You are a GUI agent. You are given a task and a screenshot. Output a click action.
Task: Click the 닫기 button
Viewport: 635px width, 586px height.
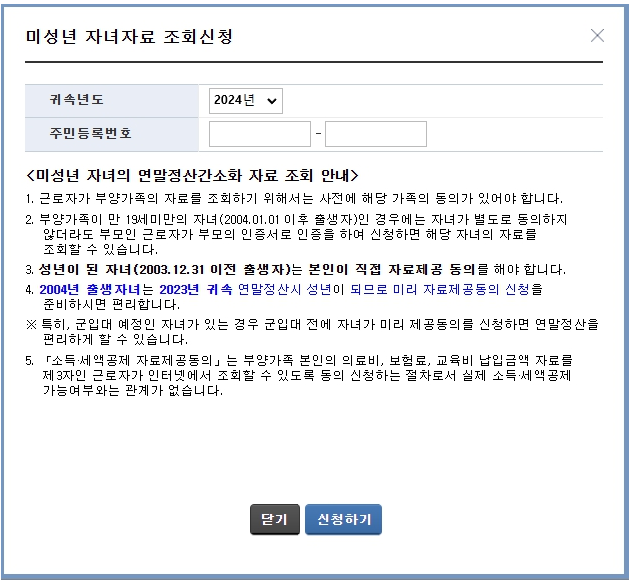(275, 519)
